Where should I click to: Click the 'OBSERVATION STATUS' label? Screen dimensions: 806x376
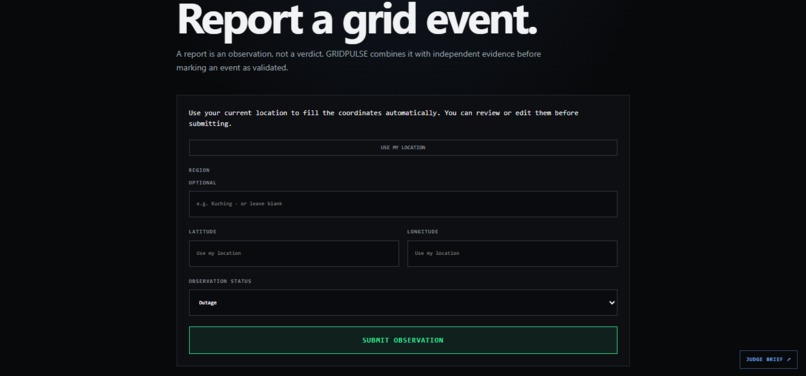[x=220, y=281]
